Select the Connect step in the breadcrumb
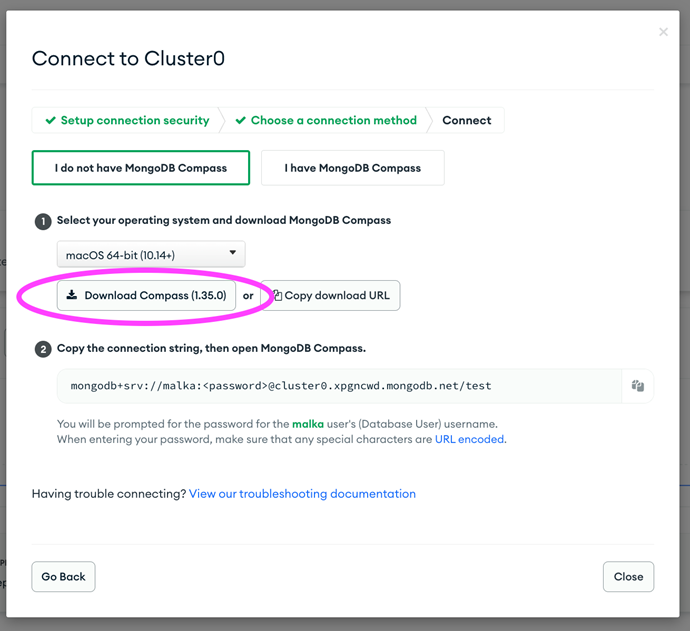 467,120
